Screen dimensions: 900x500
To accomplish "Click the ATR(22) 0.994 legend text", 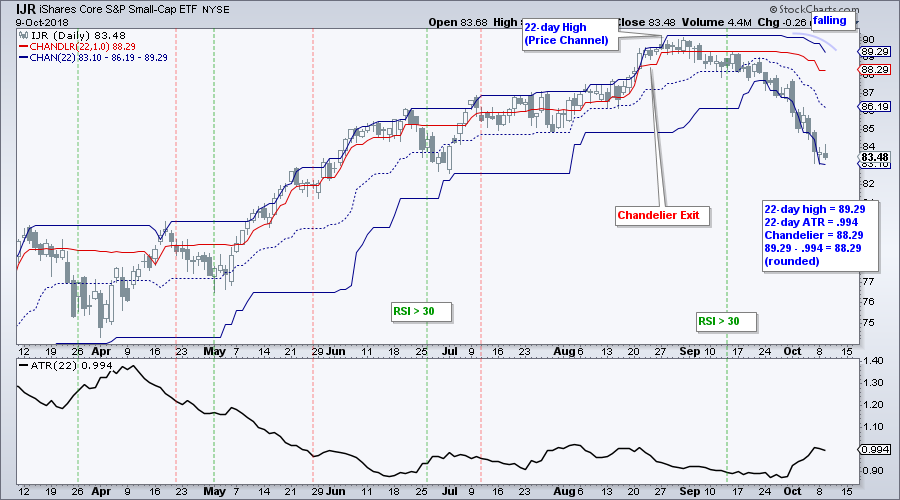I will [x=71, y=366].
